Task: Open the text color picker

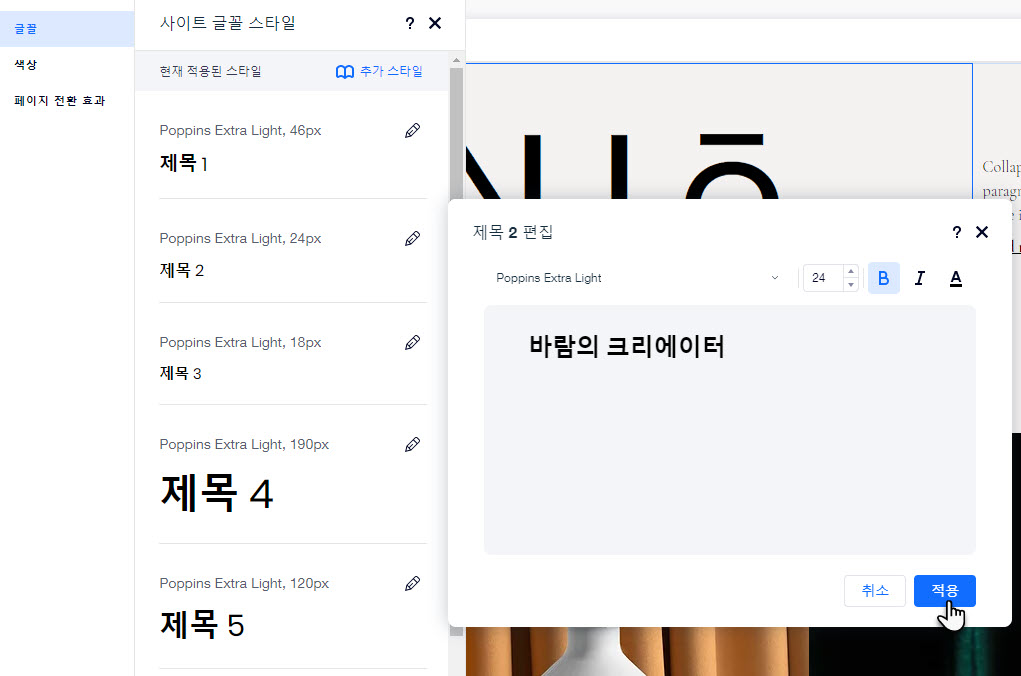Action: point(955,278)
